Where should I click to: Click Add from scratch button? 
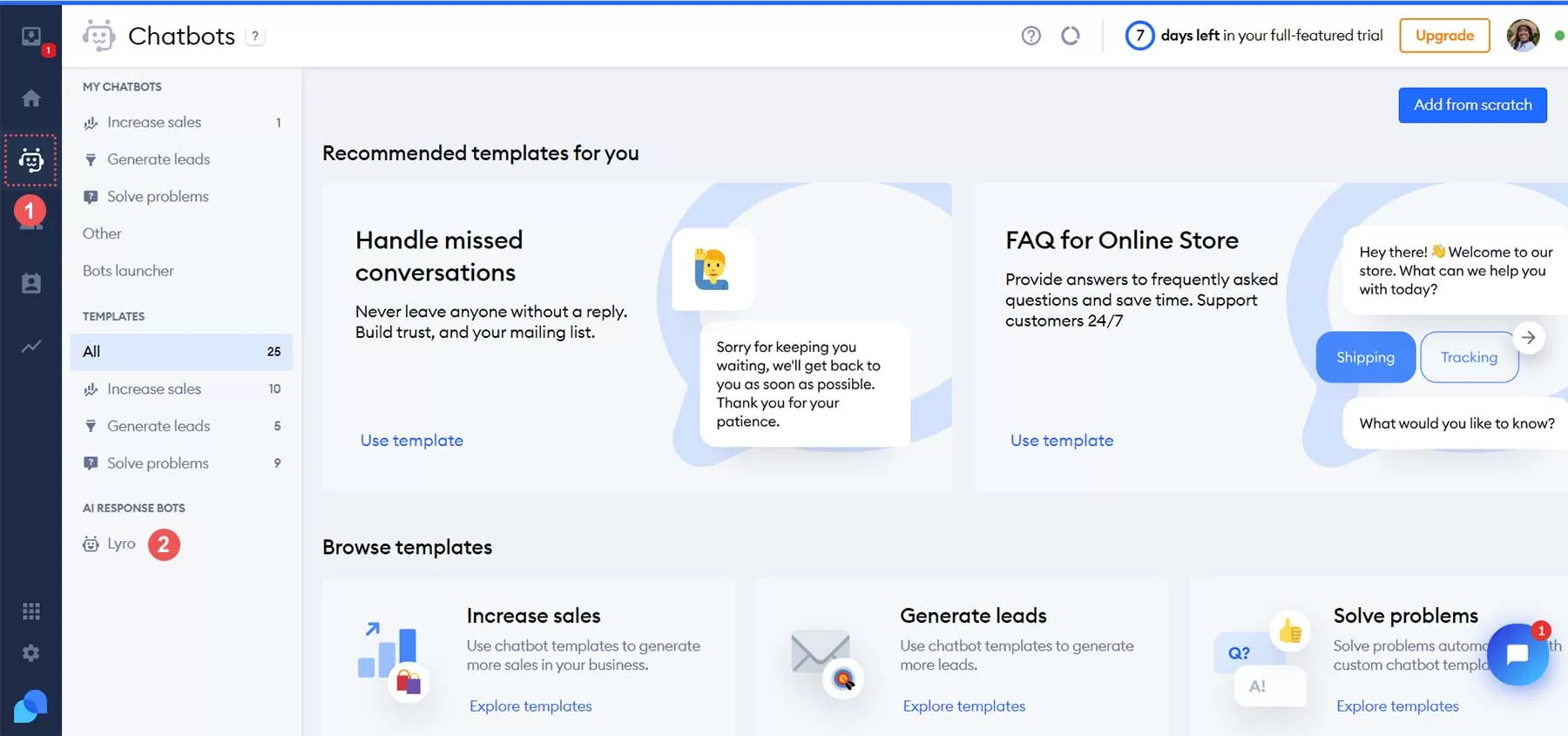click(1472, 105)
